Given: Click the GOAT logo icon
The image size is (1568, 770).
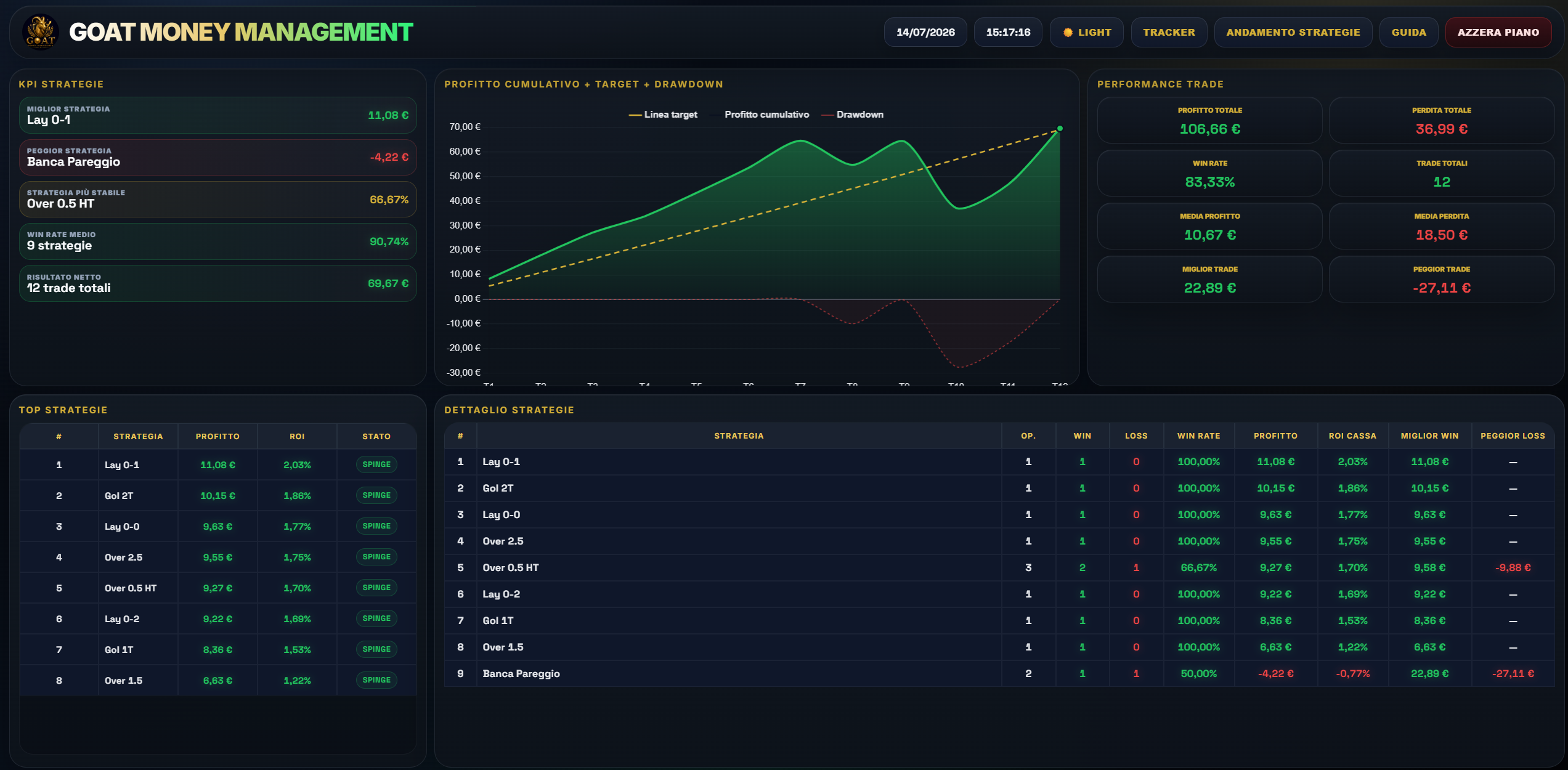Looking at the screenshot, I should coord(41,32).
